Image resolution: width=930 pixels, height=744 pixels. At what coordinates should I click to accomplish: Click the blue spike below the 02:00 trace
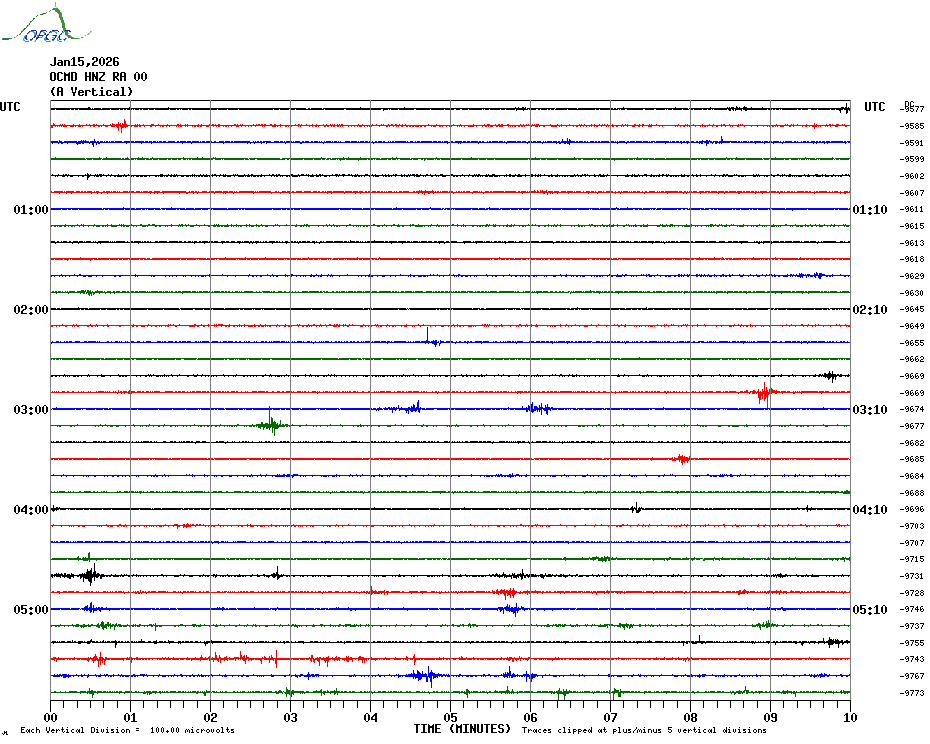tap(428, 337)
